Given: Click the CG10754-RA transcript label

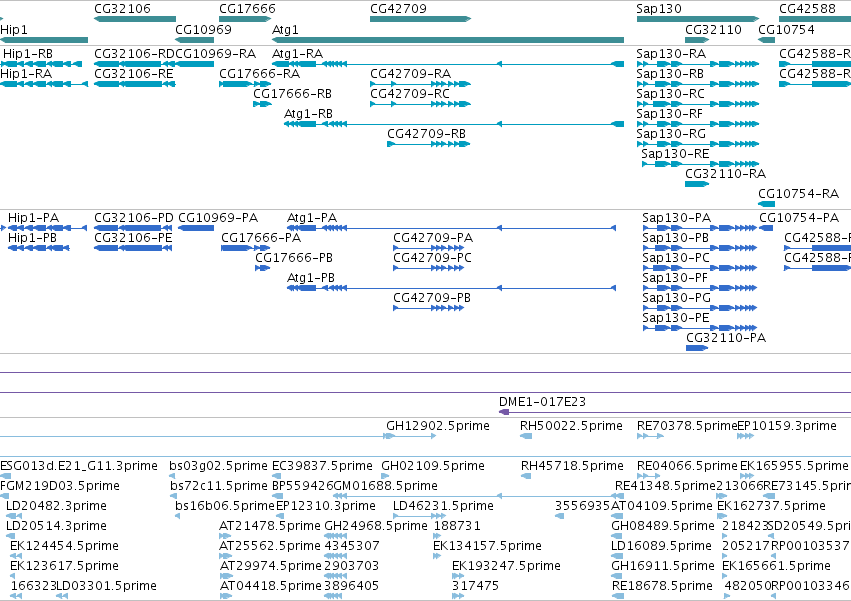Looking at the screenshot, I should (x=798, y=194).
